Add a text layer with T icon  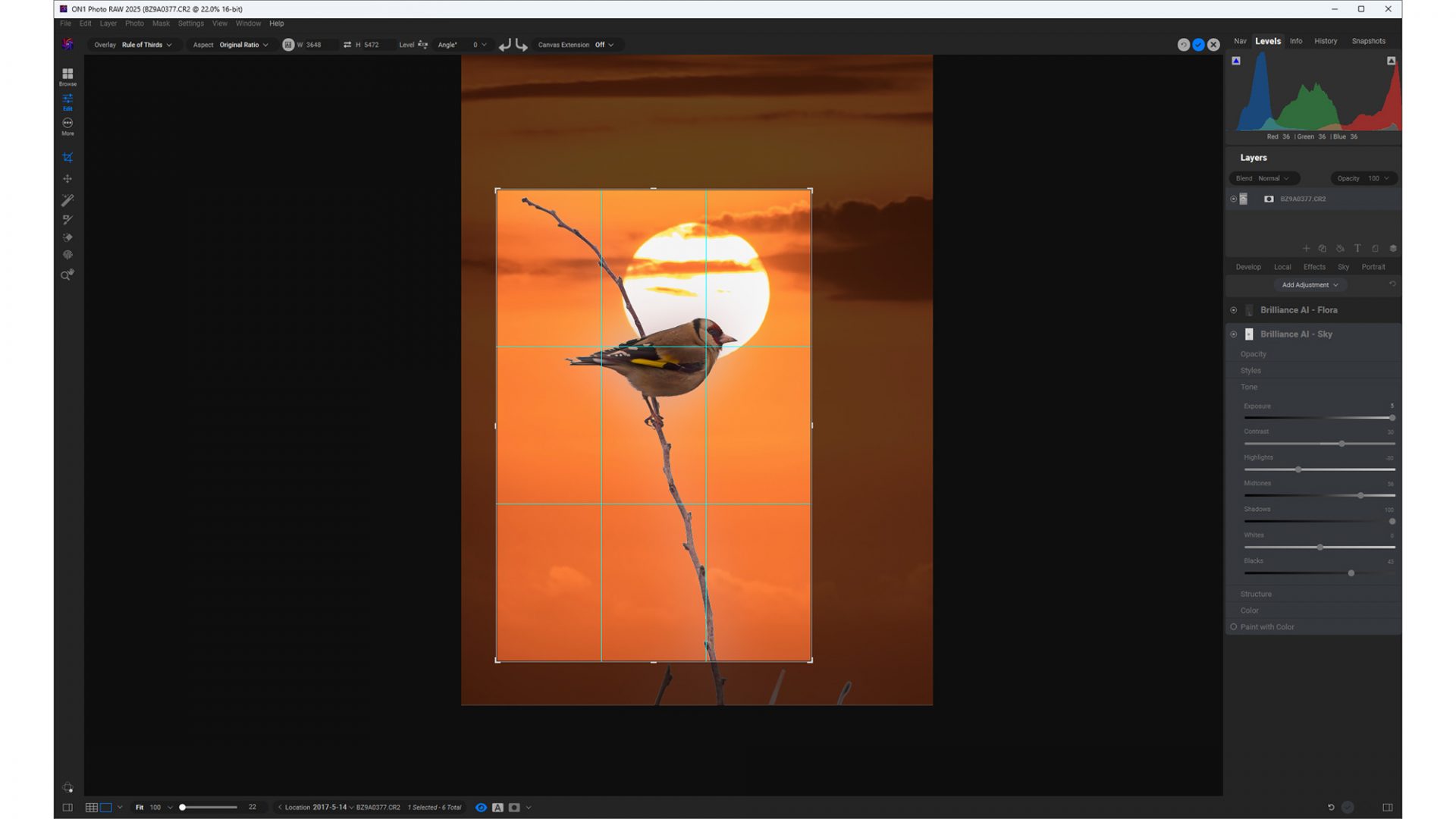click(x=1357, y=248)
